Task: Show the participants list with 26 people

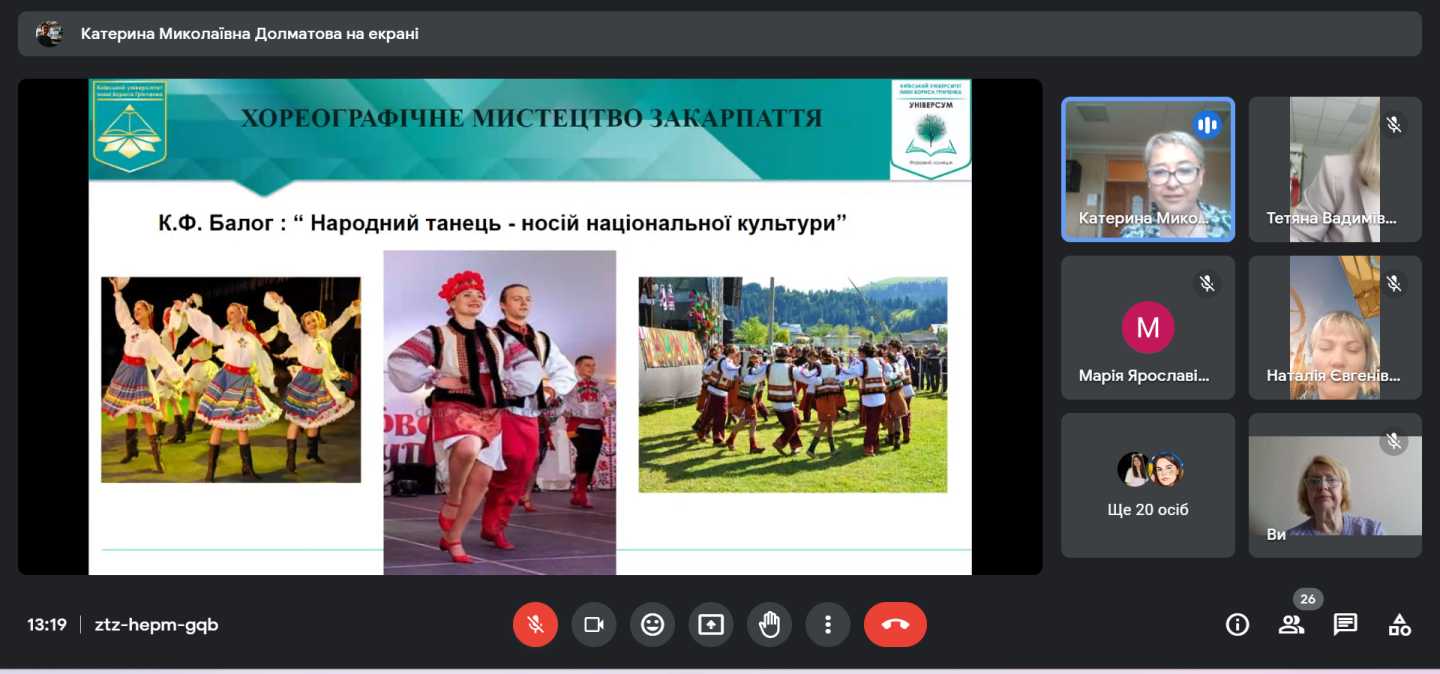Action: click(x=1291, y=625)
